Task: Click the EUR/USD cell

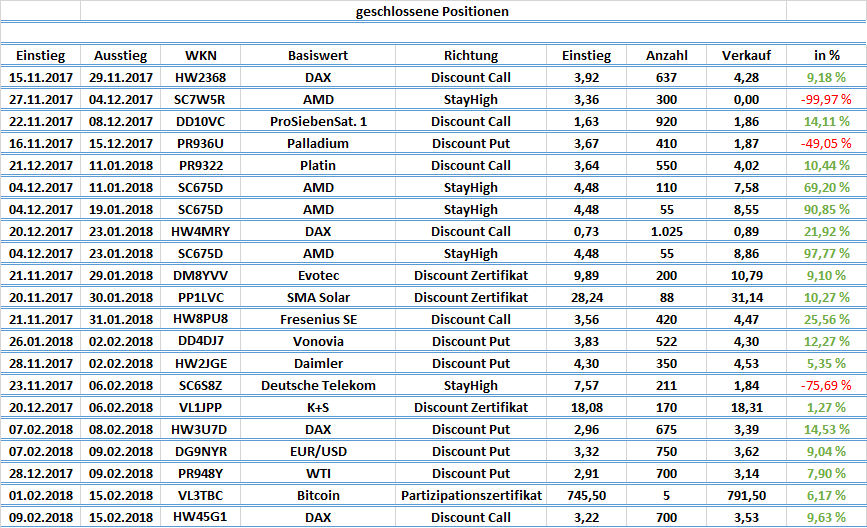Action: click(x=318, y=451)
